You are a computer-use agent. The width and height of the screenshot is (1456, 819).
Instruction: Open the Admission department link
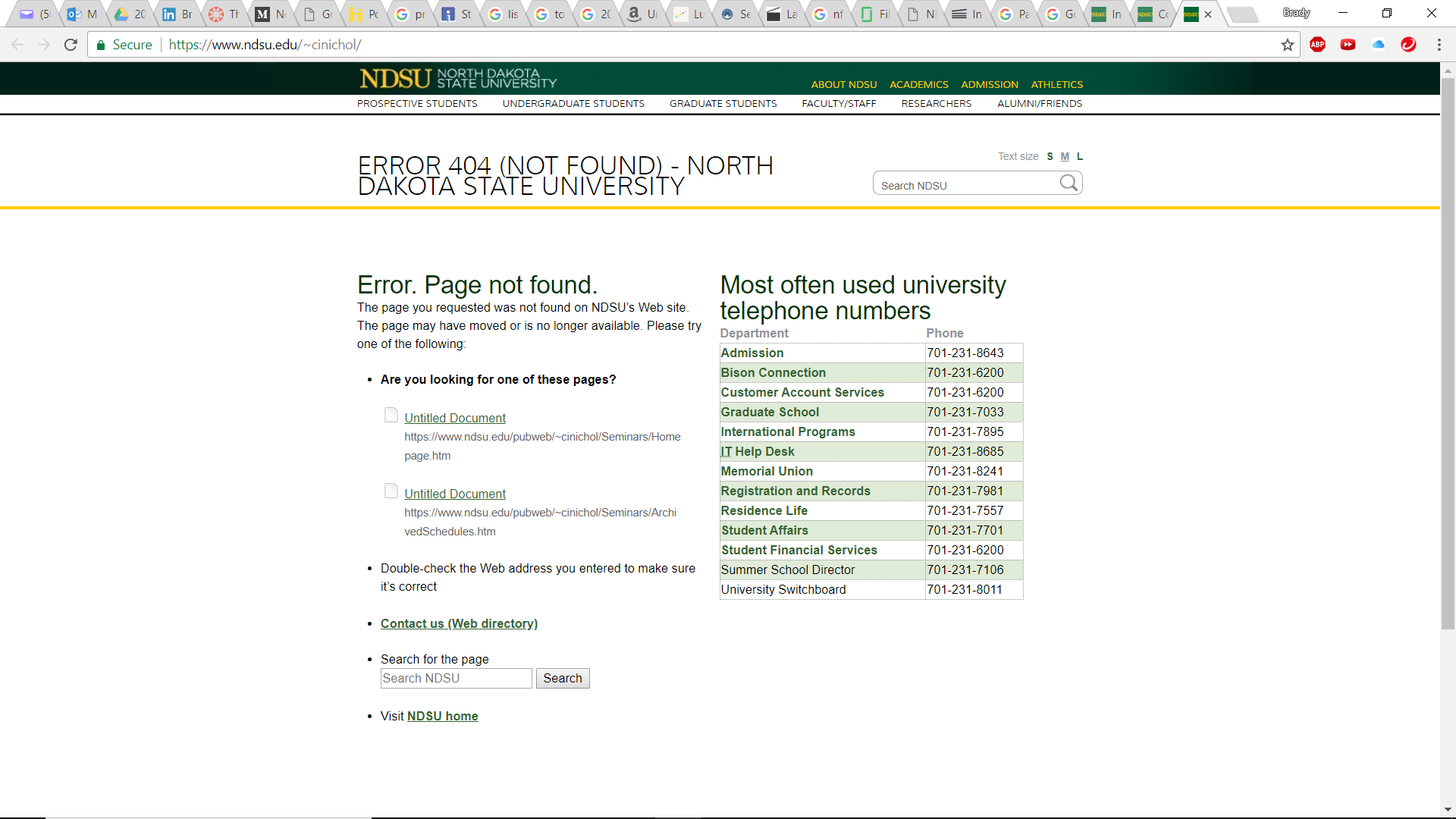[752, 353]
